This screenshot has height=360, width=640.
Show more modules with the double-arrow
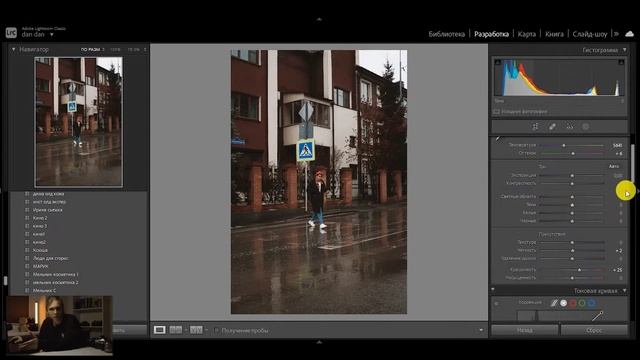coord(616,34)
